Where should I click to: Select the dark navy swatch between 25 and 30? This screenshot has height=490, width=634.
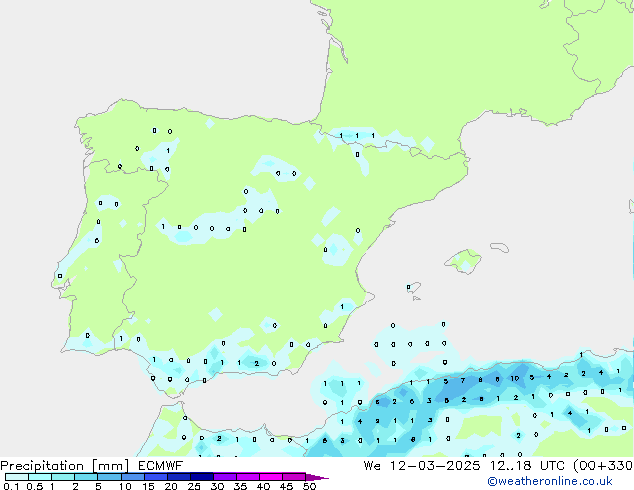(x=201, y=477)
